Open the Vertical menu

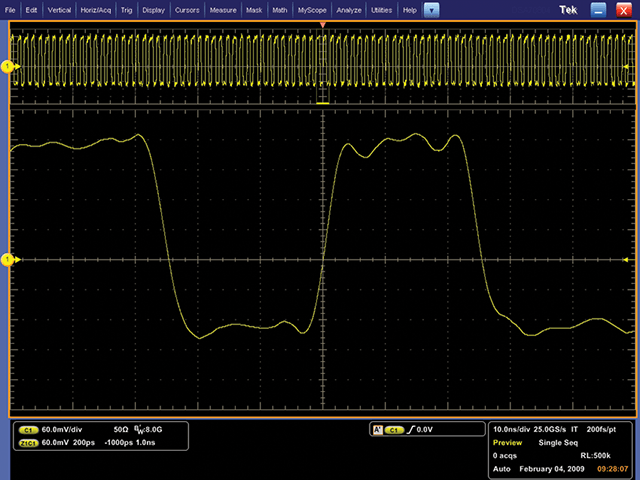pyautogui.click(x=59, y=10)
